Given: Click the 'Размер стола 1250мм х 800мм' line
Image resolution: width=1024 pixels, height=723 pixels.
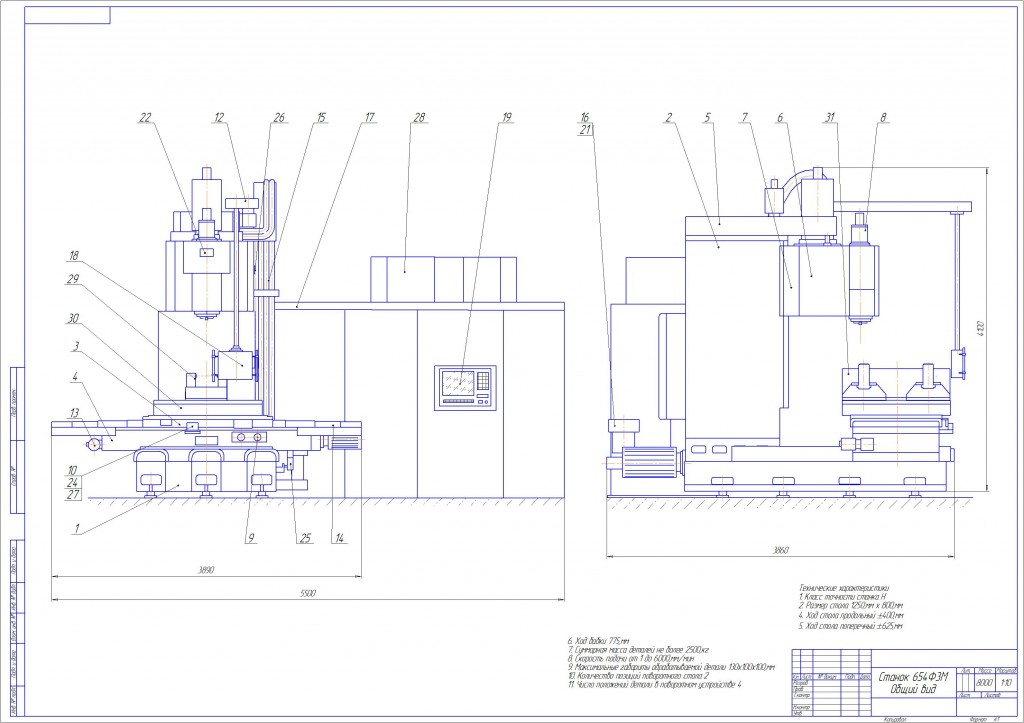Looking at the screenshot, I should 851,607.
